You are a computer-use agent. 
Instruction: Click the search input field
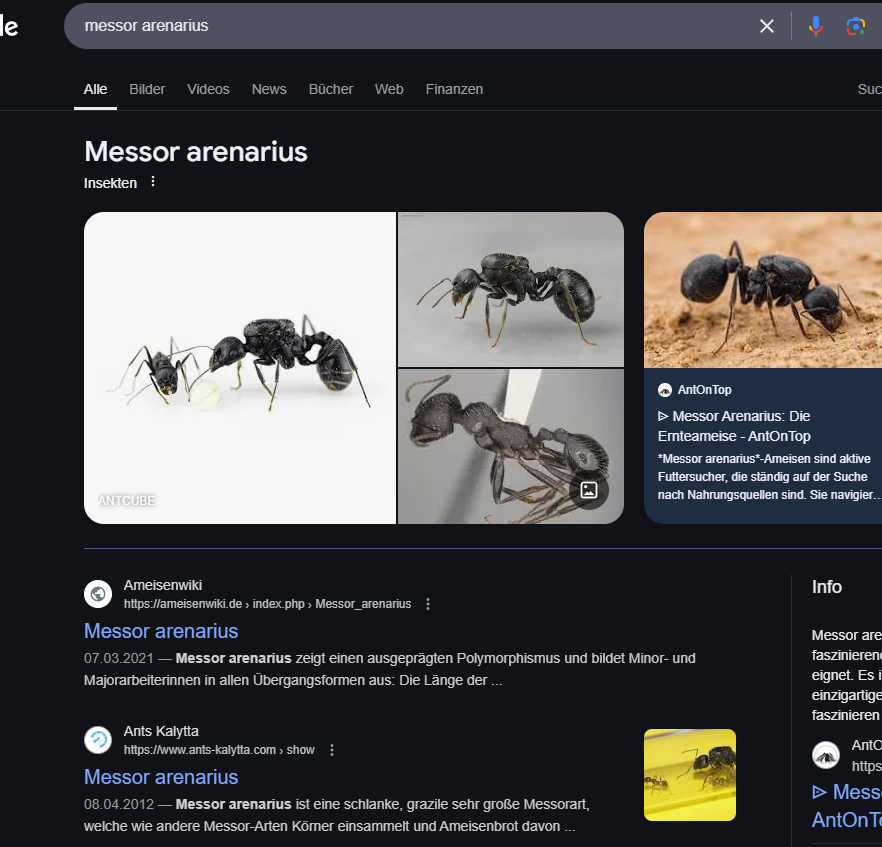[x=400, y=26]
